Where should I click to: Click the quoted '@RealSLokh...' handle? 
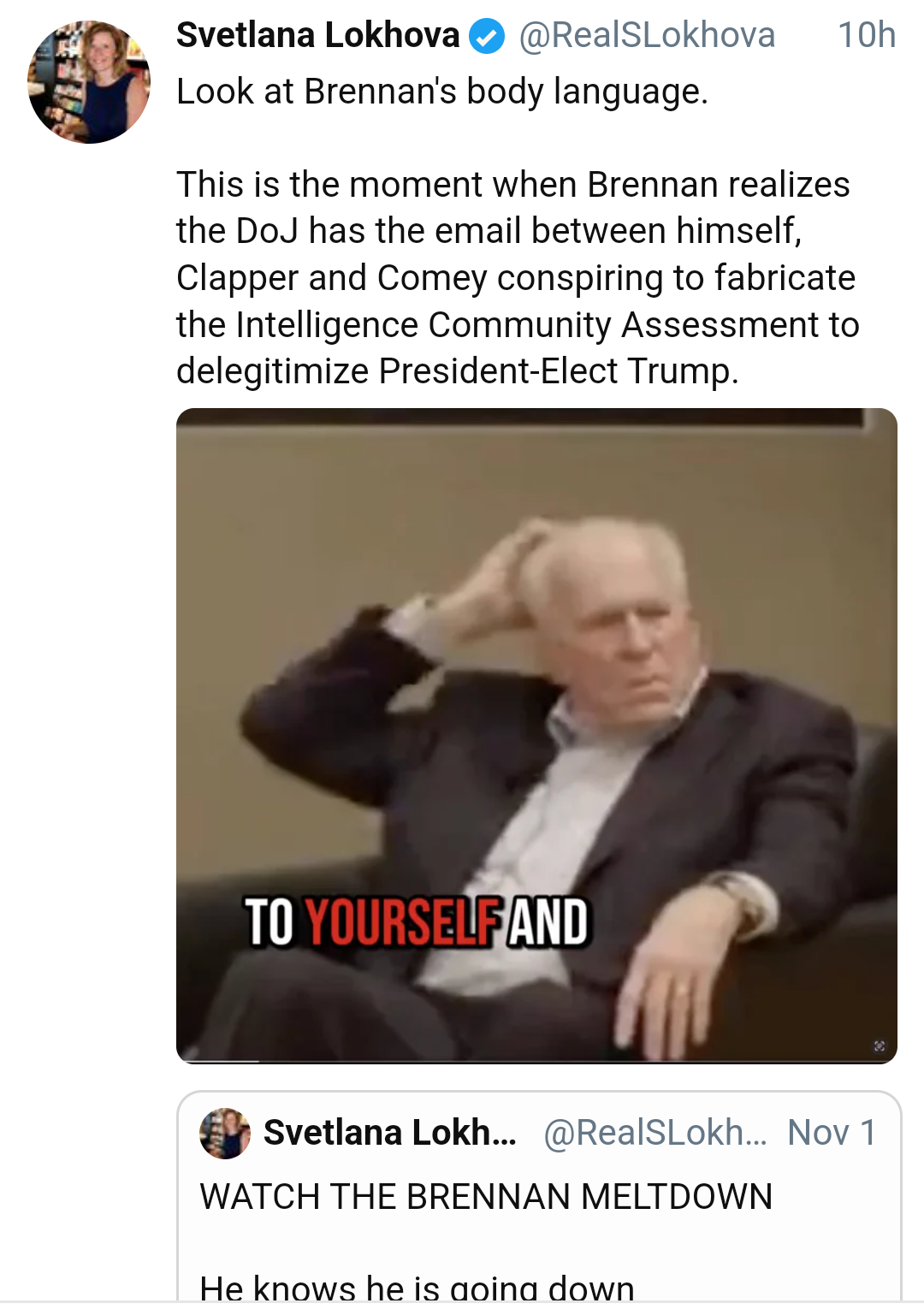[x=655, y=1133]
